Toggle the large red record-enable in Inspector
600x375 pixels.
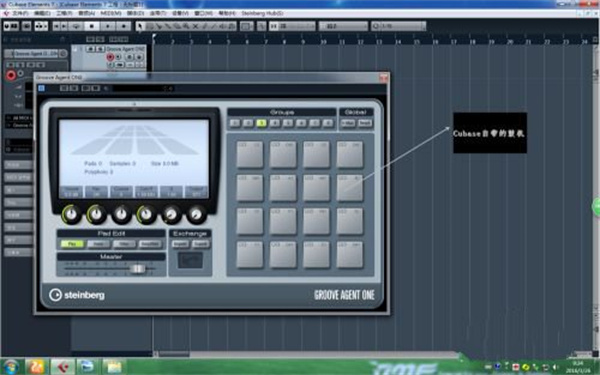(x=11, y=75)
